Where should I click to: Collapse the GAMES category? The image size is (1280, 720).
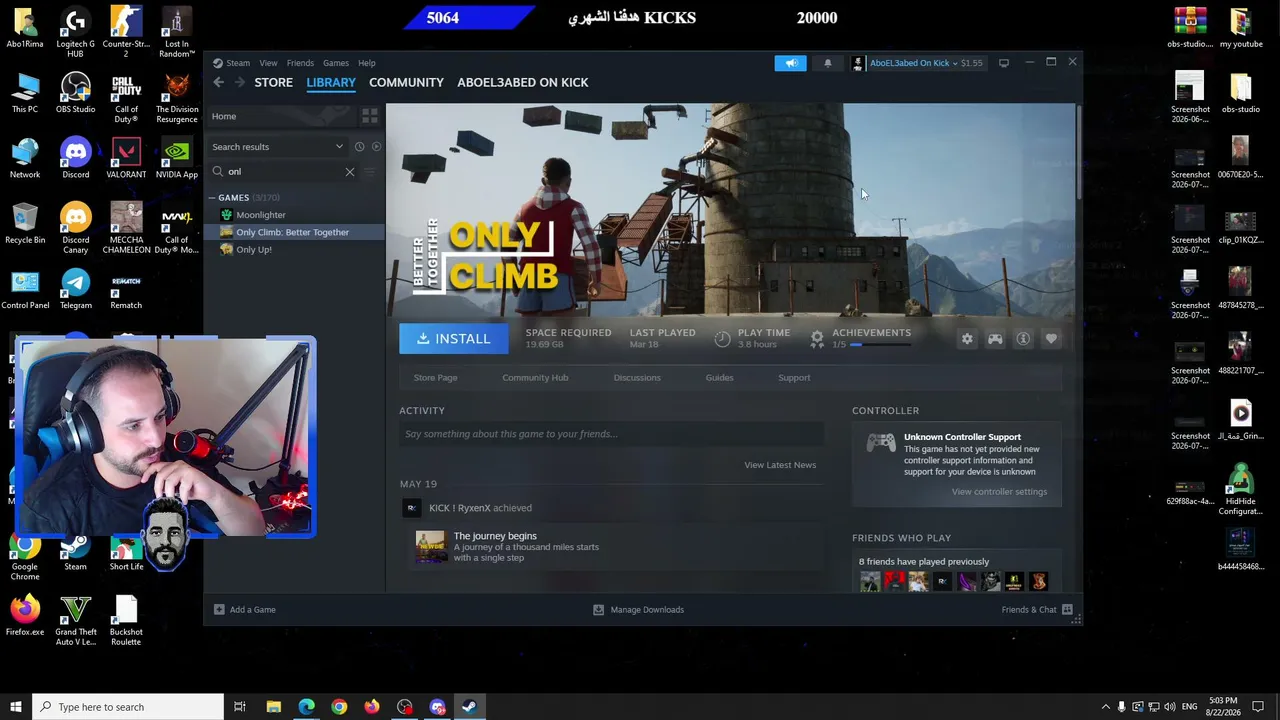click(x=212, y=198)
